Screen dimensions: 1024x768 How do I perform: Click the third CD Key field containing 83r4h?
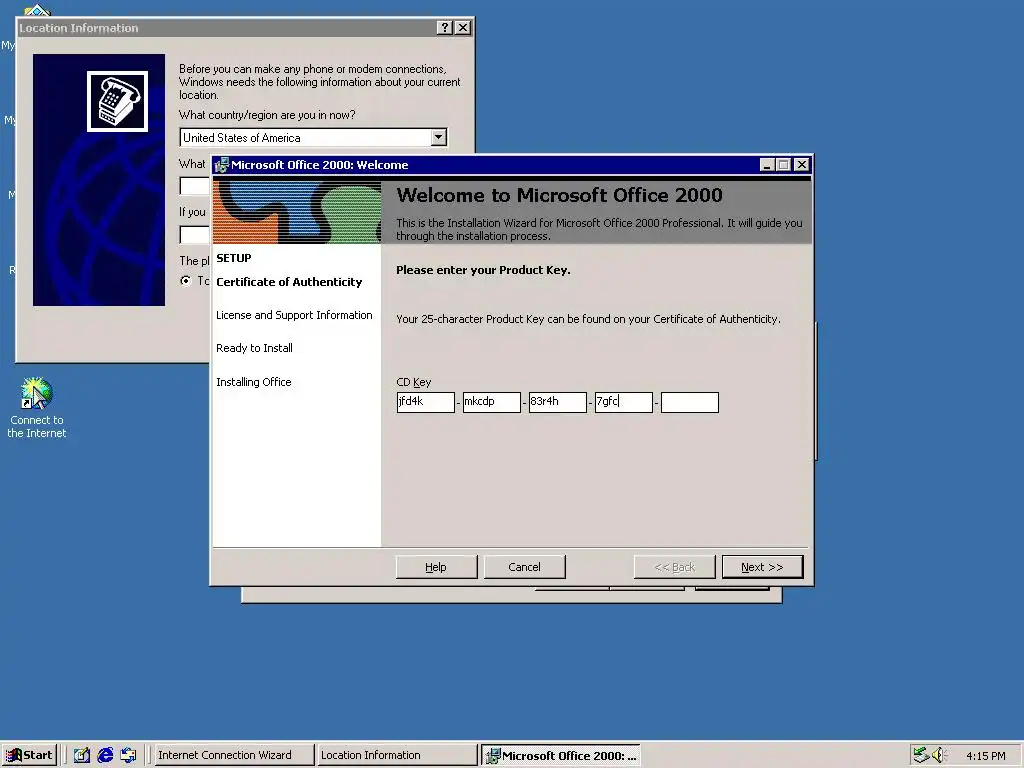[557, 402]
